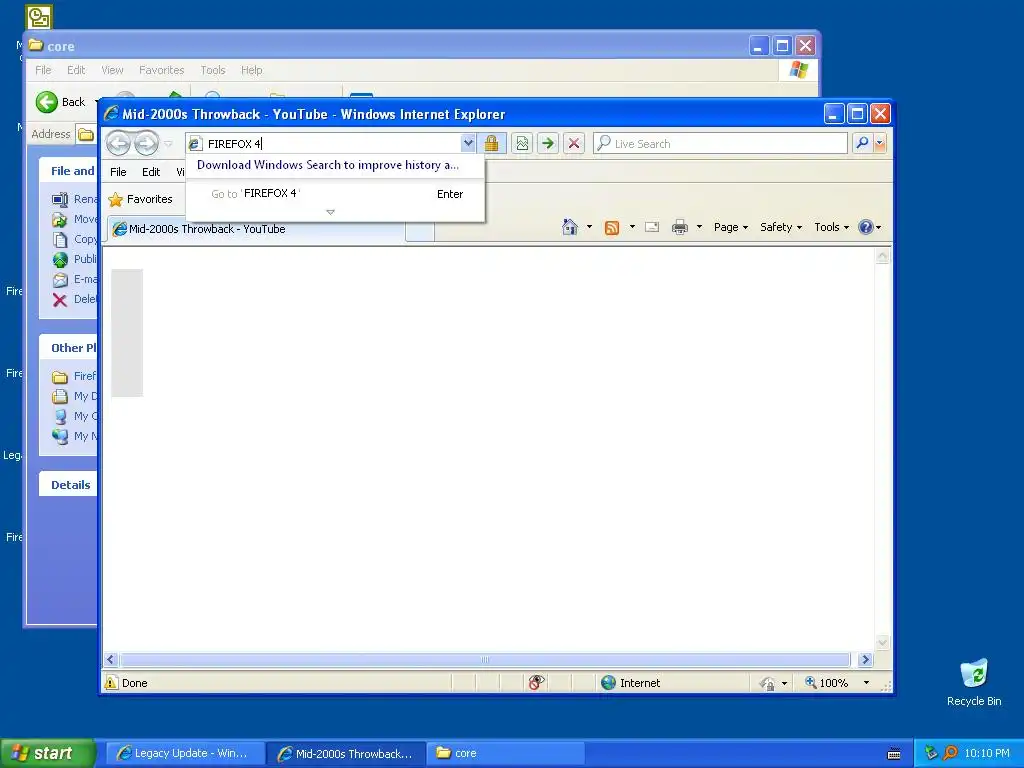Image resolution: width=1024 pixels, height=768 pixels.
Task: Open File menu in core window
Action: click(43, 70)
